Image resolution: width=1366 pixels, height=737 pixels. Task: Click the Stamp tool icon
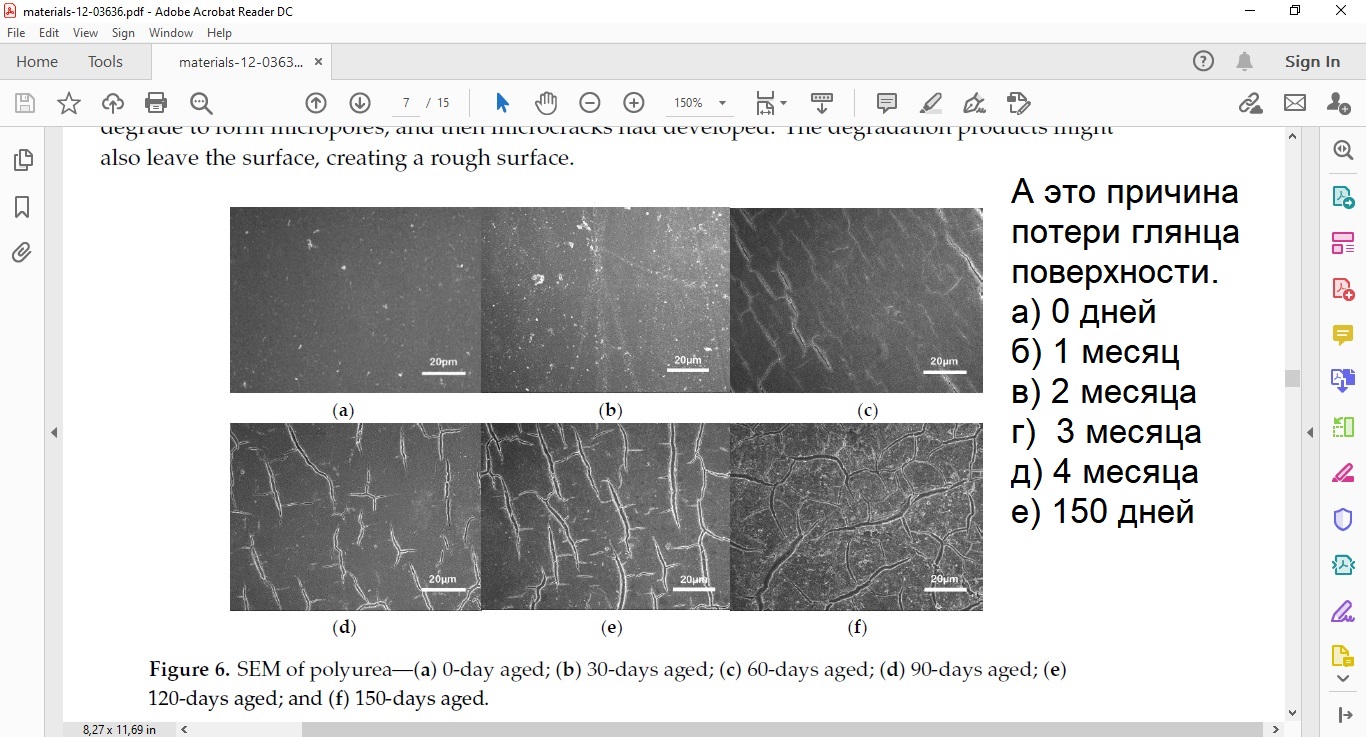pos(1018,103)
